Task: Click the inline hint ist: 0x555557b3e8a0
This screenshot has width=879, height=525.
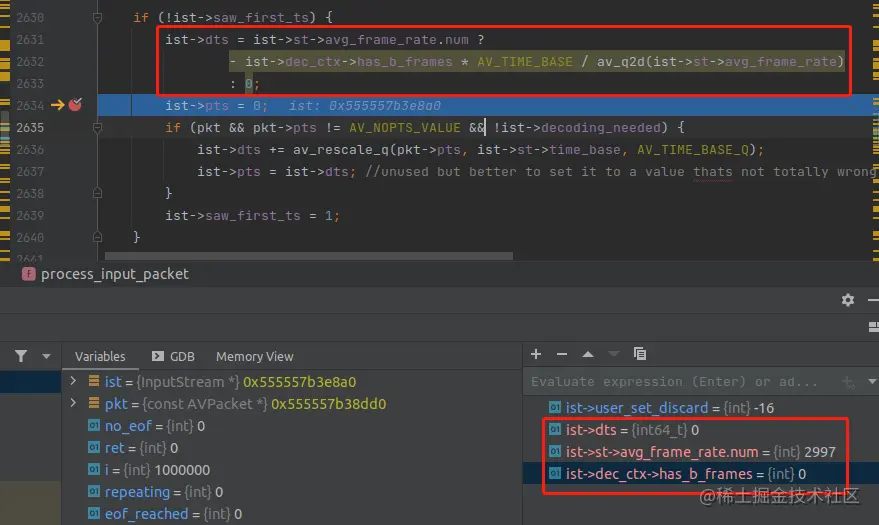Action: [x=365, y=105]
